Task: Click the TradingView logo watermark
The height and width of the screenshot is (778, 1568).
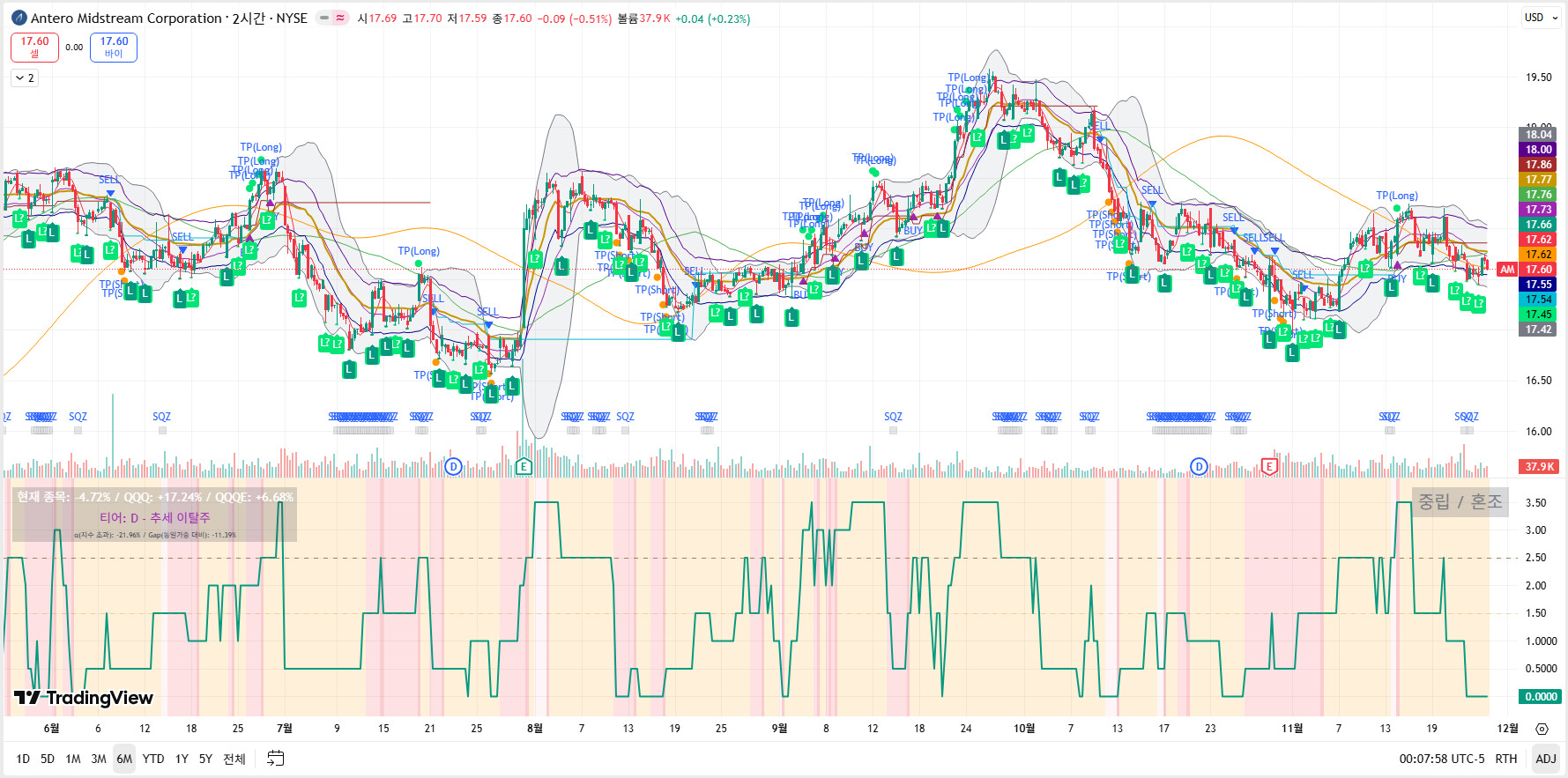Action: click(x=84, y=698)
